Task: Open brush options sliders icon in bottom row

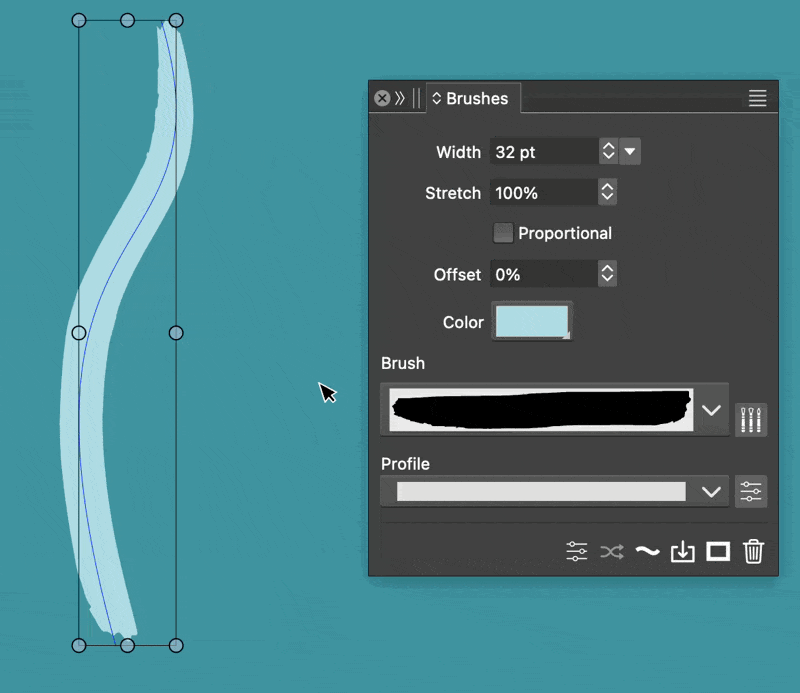Action: pos(577,551)
